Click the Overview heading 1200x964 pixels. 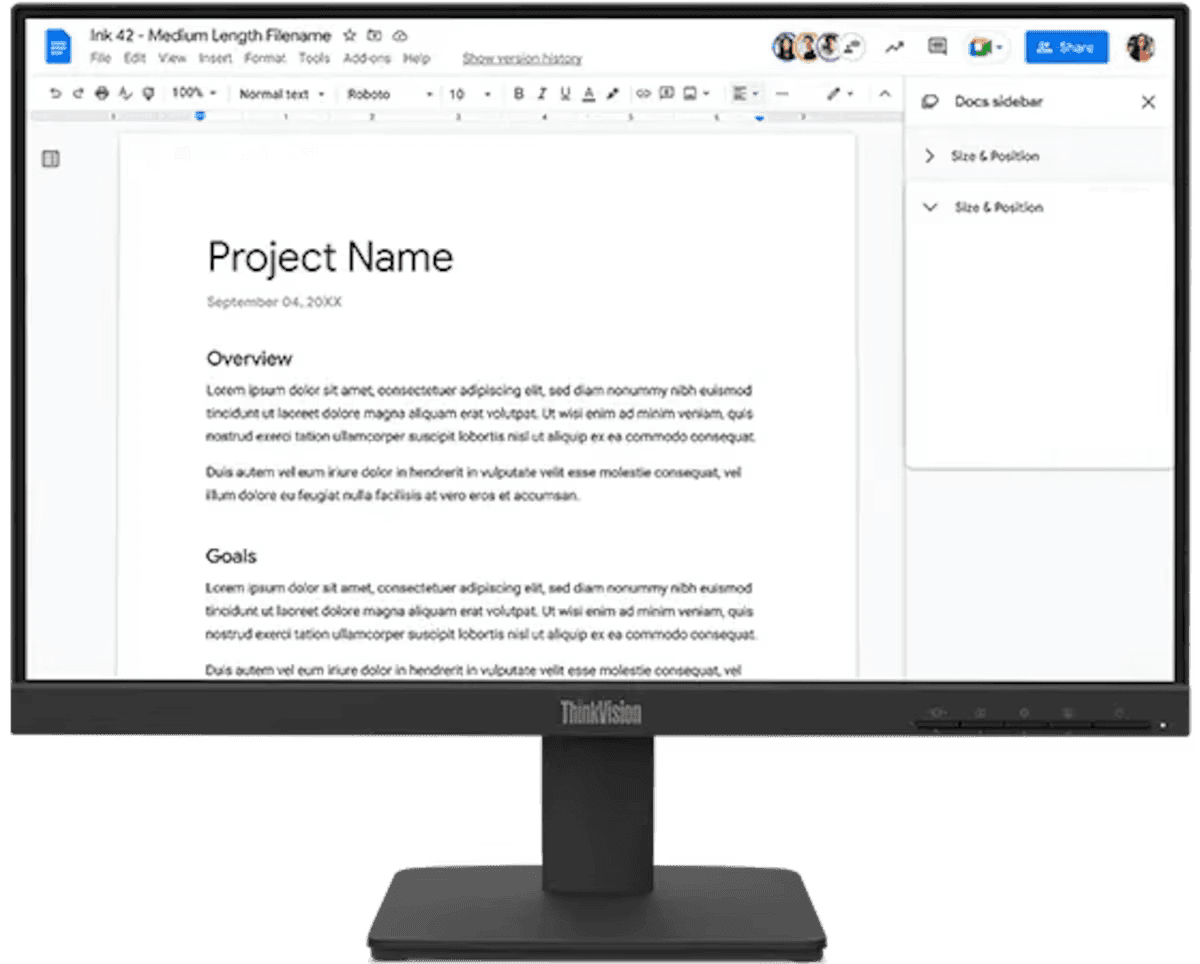[249, 358]
